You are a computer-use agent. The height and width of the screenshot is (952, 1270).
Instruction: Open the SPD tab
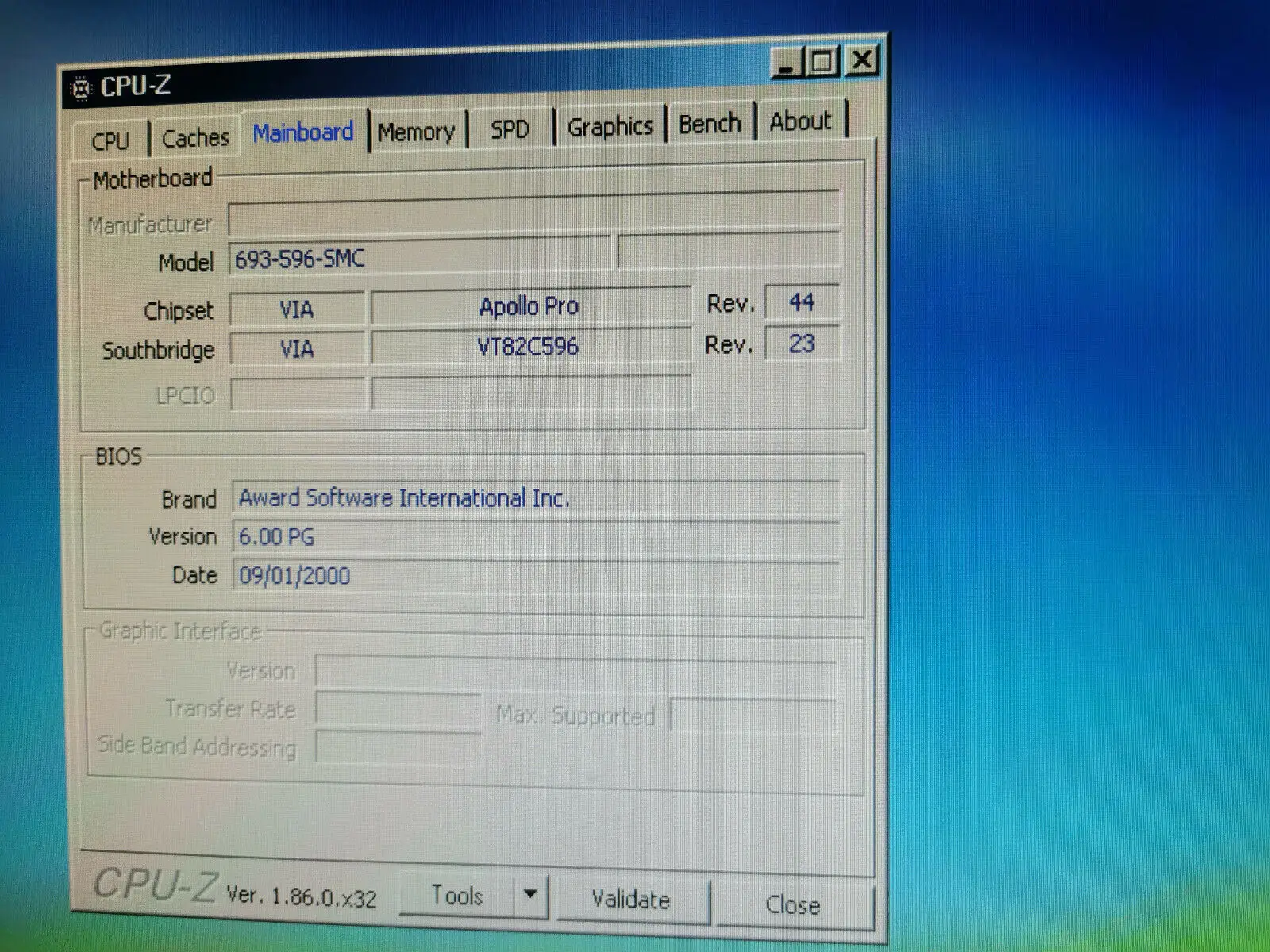[510, 128]
